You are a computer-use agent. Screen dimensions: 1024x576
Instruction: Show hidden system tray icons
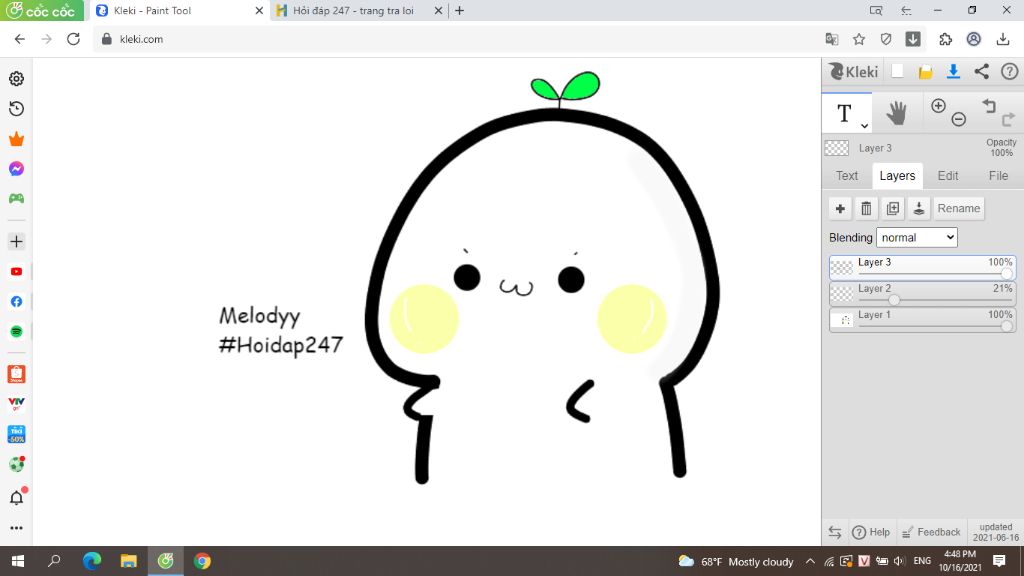(x=810, y=561)
